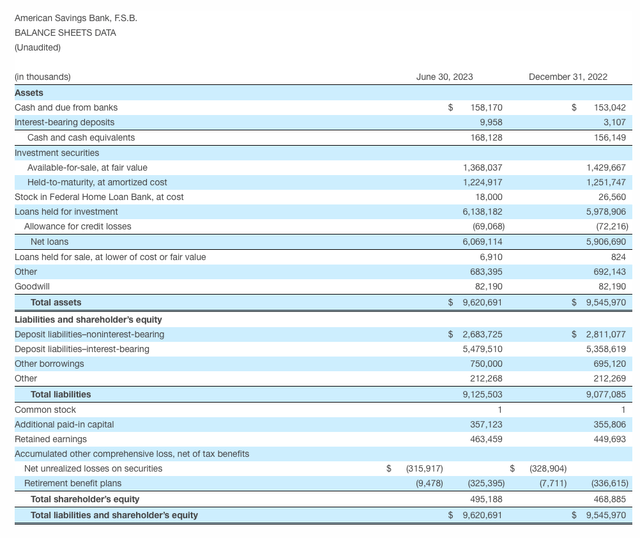Select the value 156,149
Viewport: 640px width, 538px height.
(x=610, y=138)
